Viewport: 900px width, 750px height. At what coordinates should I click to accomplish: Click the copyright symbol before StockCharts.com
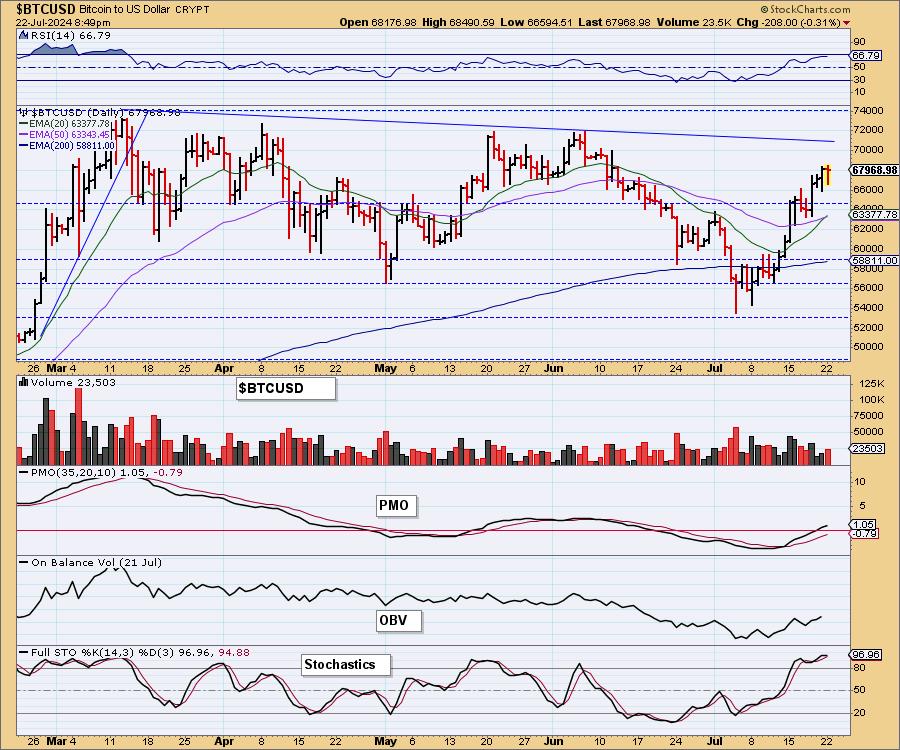765,9
